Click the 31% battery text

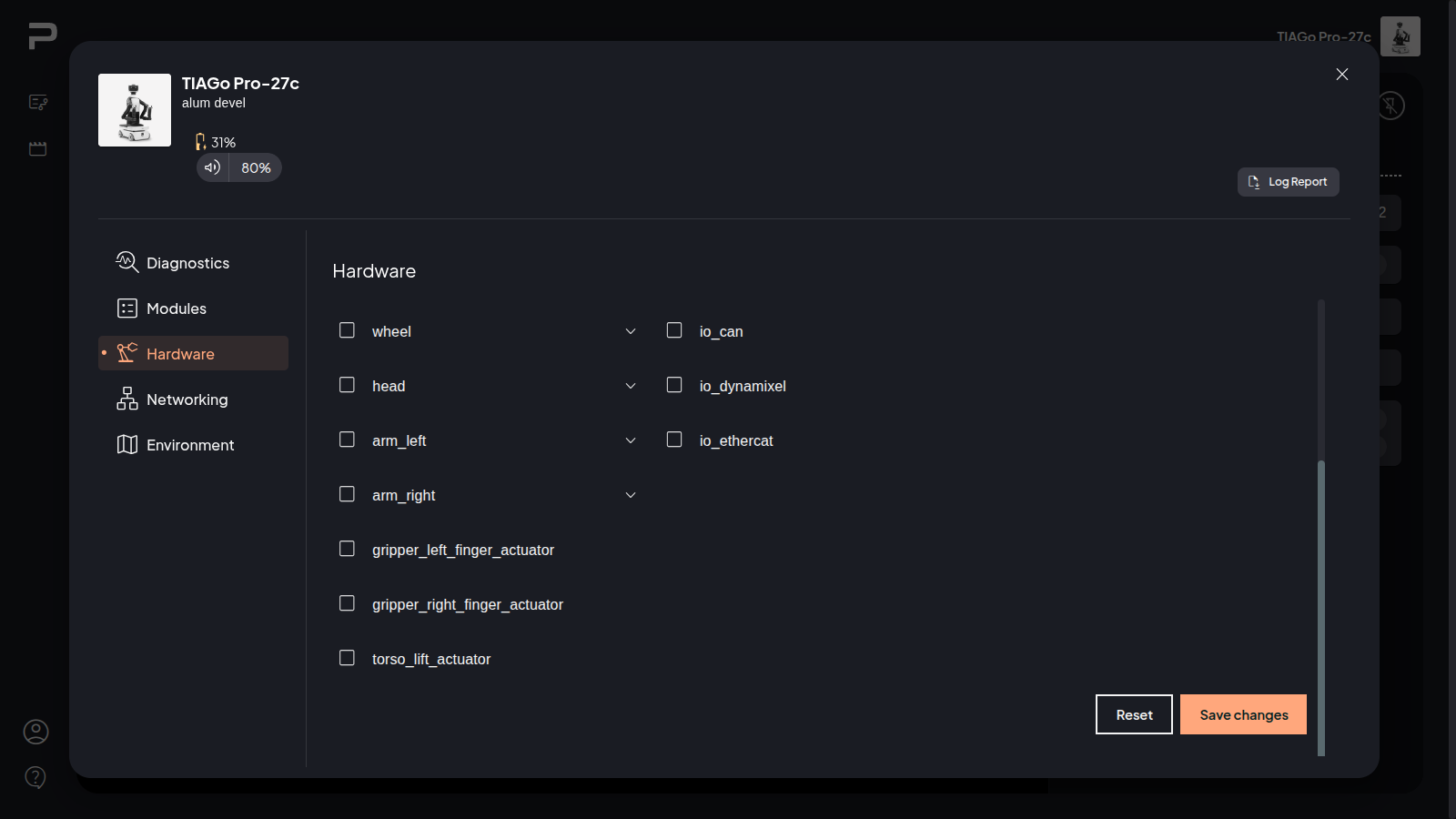click(x=224, y=143)
